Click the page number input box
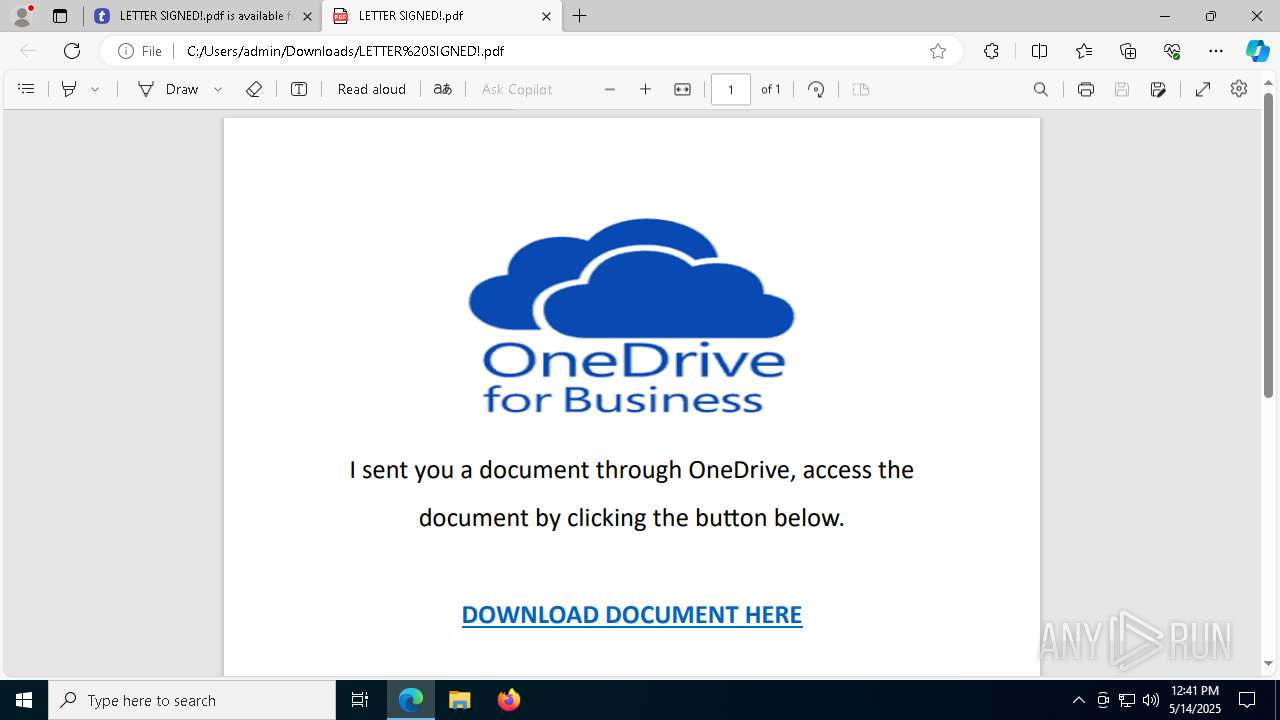This screenshot has width=1280, height=720. (731, 89)
